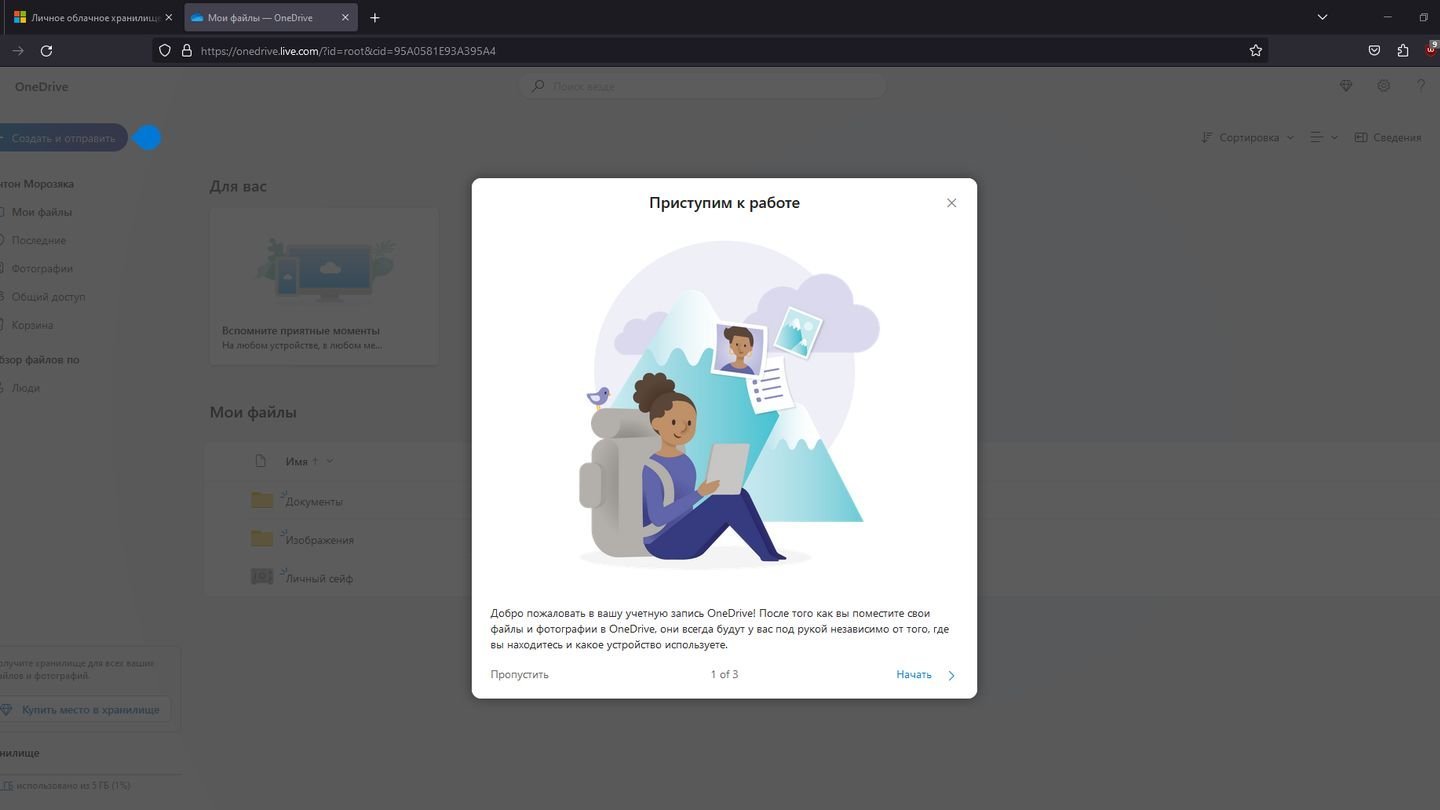The height and width of the screenshot is (810, 1440).
Task: Switch to the 'Личное облачное хранилище' tab
Action: click(x=90, y=18)
